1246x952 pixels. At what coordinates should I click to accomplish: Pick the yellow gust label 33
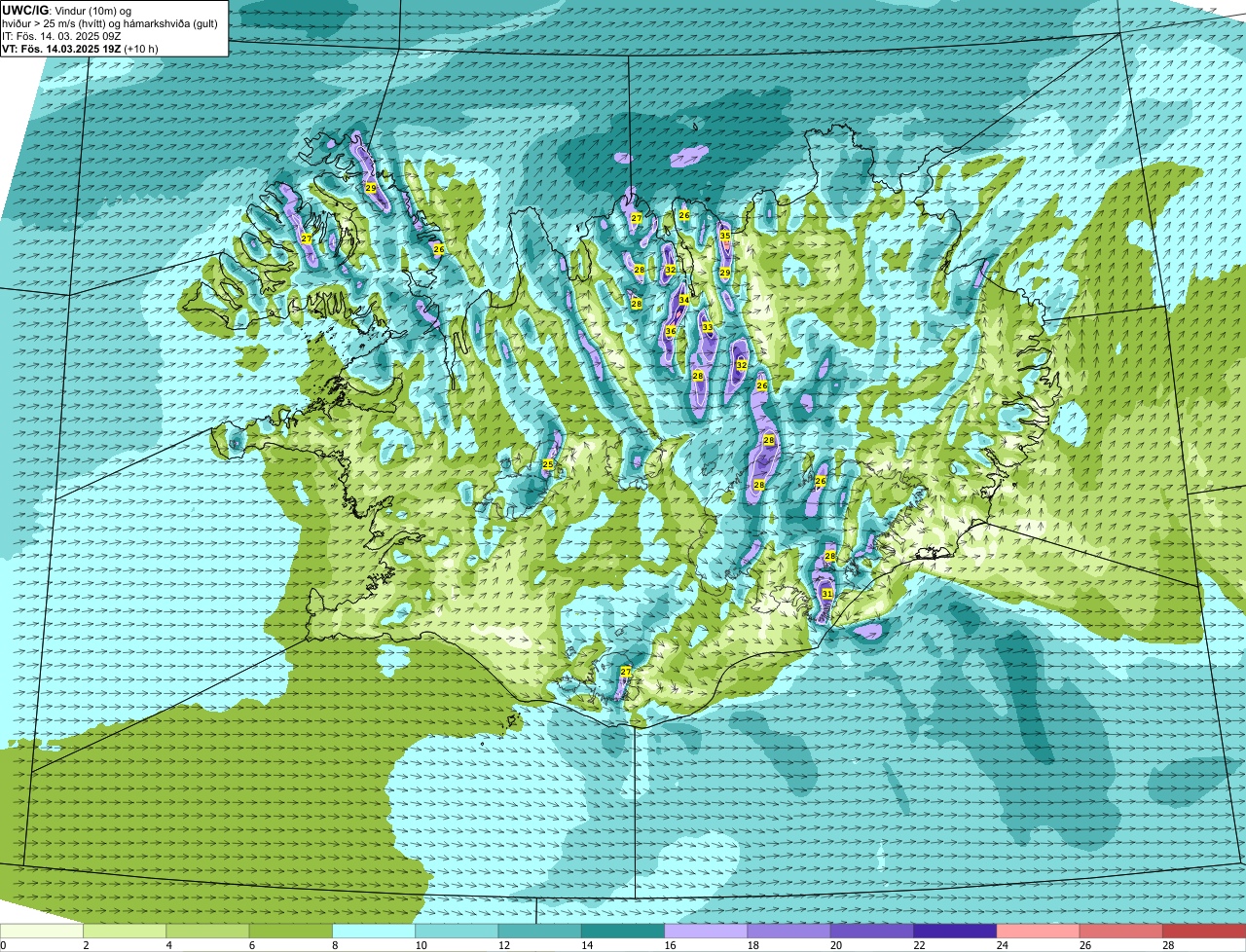[708, 327]
